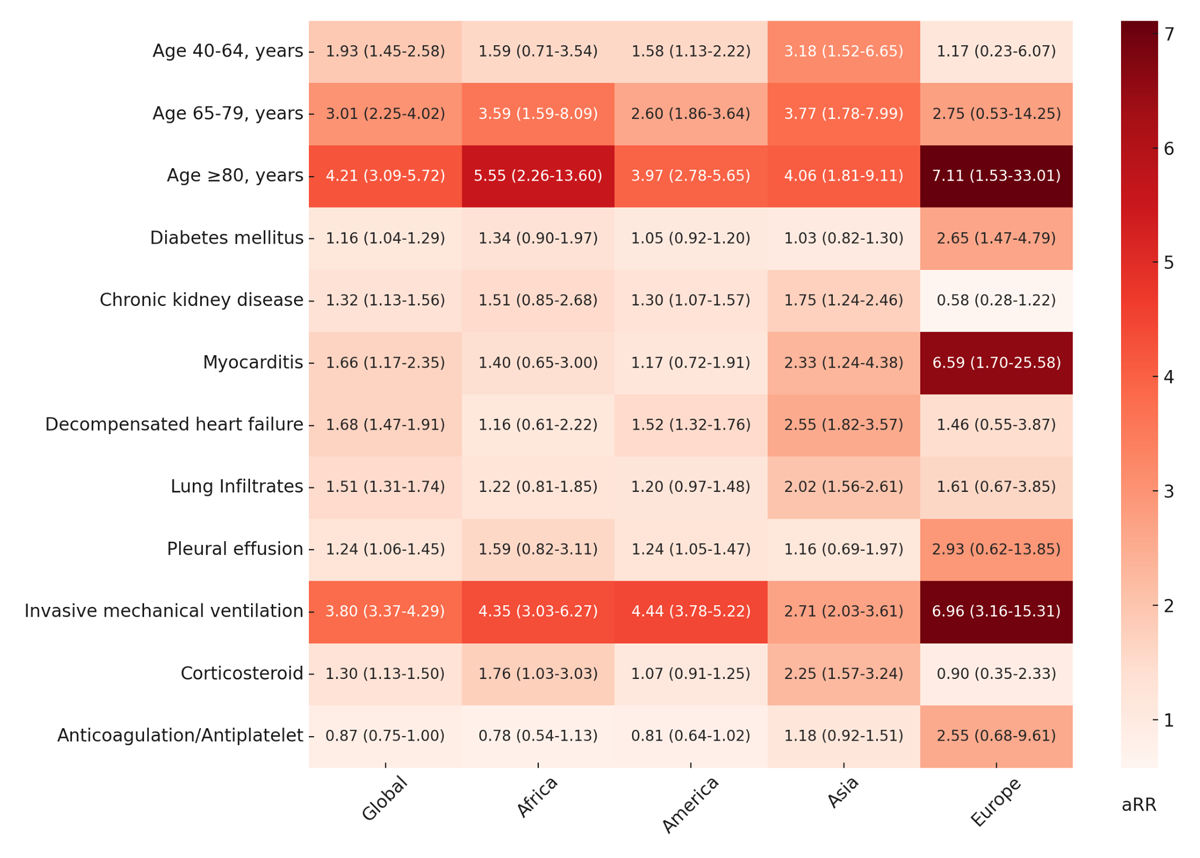
Task: Select the Asia Corticosteroid cell showing 2.25
Action: pyautogui.click(x=843, y=674)
